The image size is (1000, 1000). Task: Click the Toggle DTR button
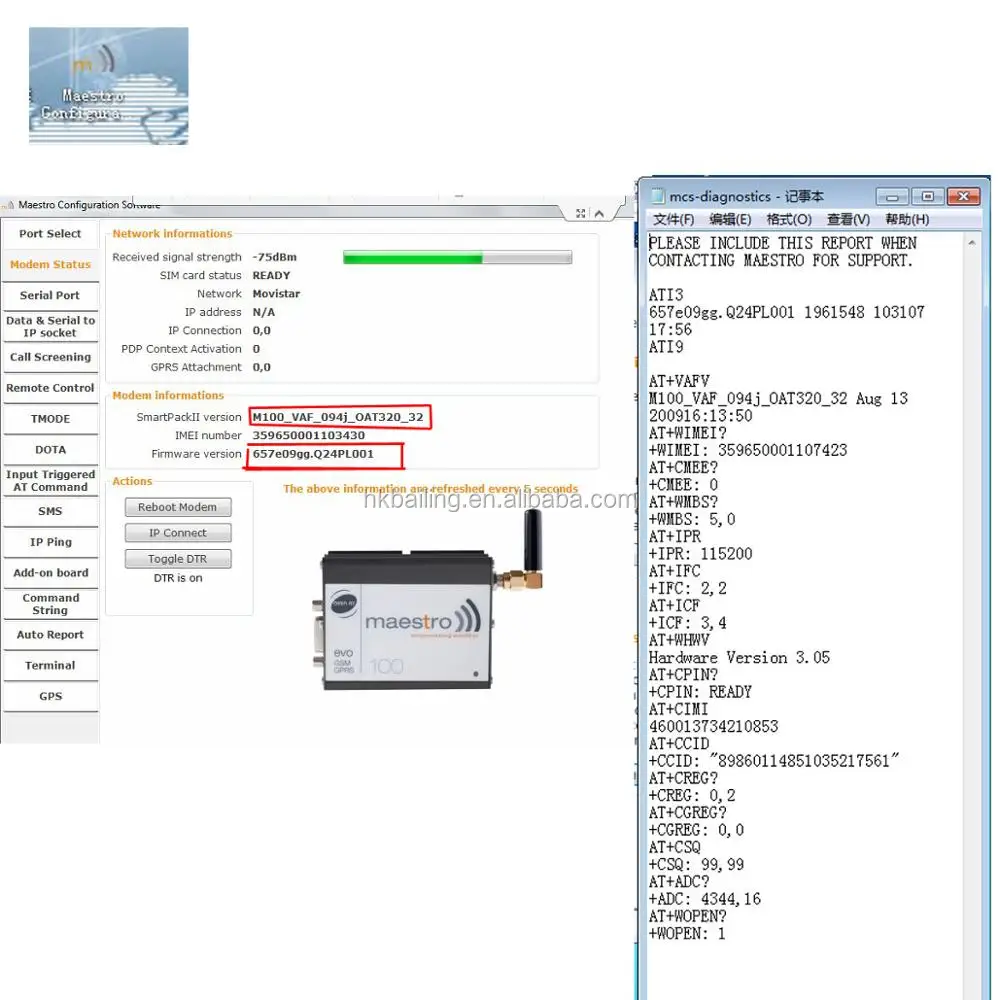(178, 559)
